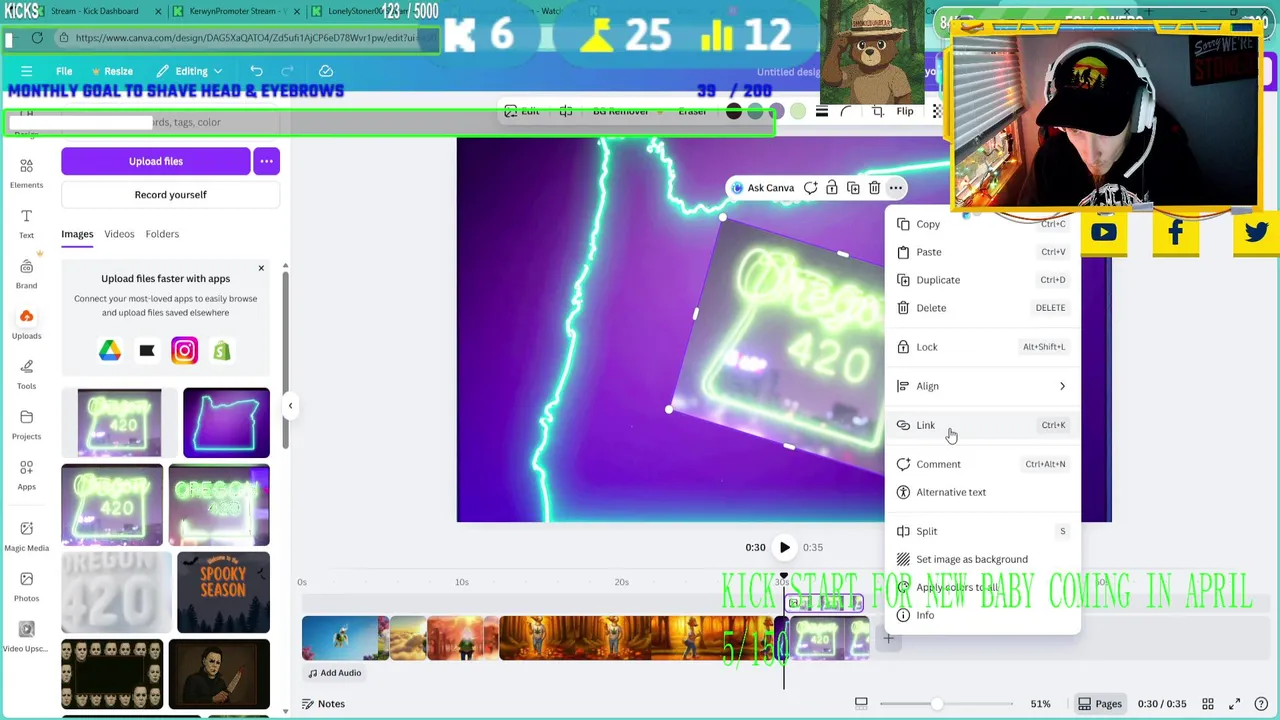Open Video Upscaler app in sidebar
The image size is (1280, 720).
click(26, 636)
